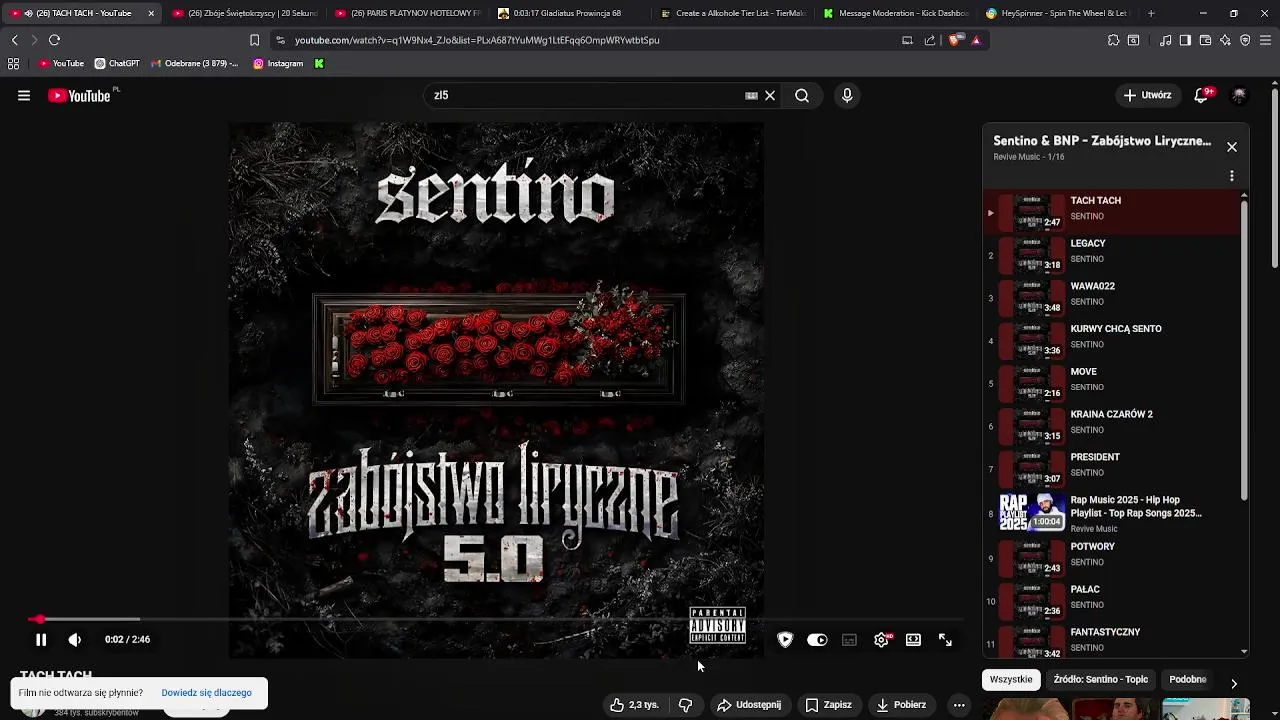Open Brave wallet icon
This screenshot has height=720, width=1280.
pos(1205,40)
